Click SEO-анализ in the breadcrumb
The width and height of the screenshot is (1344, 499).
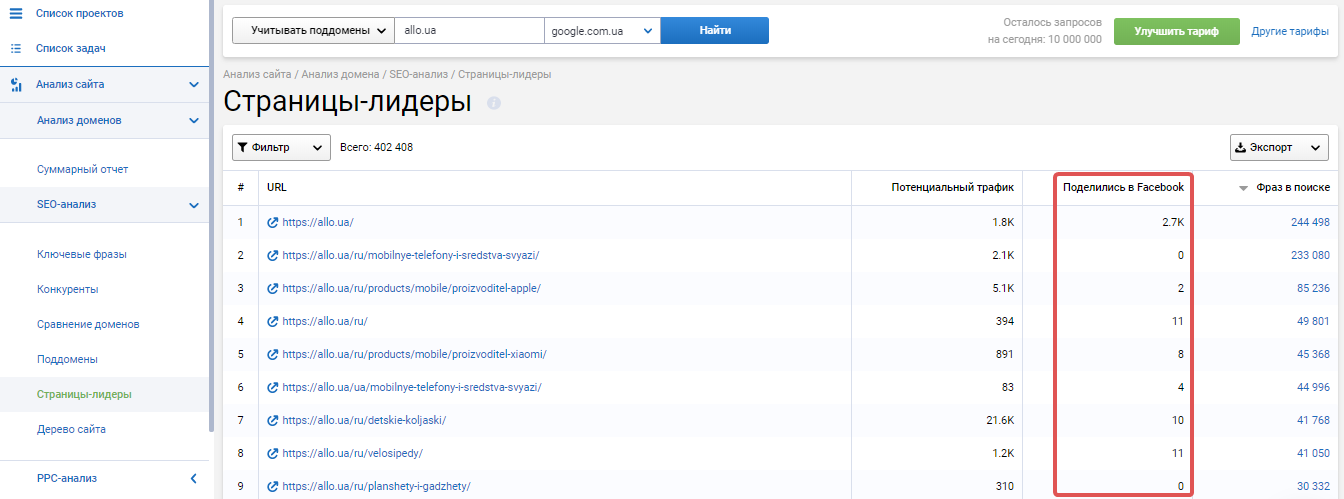click(420, 74)
